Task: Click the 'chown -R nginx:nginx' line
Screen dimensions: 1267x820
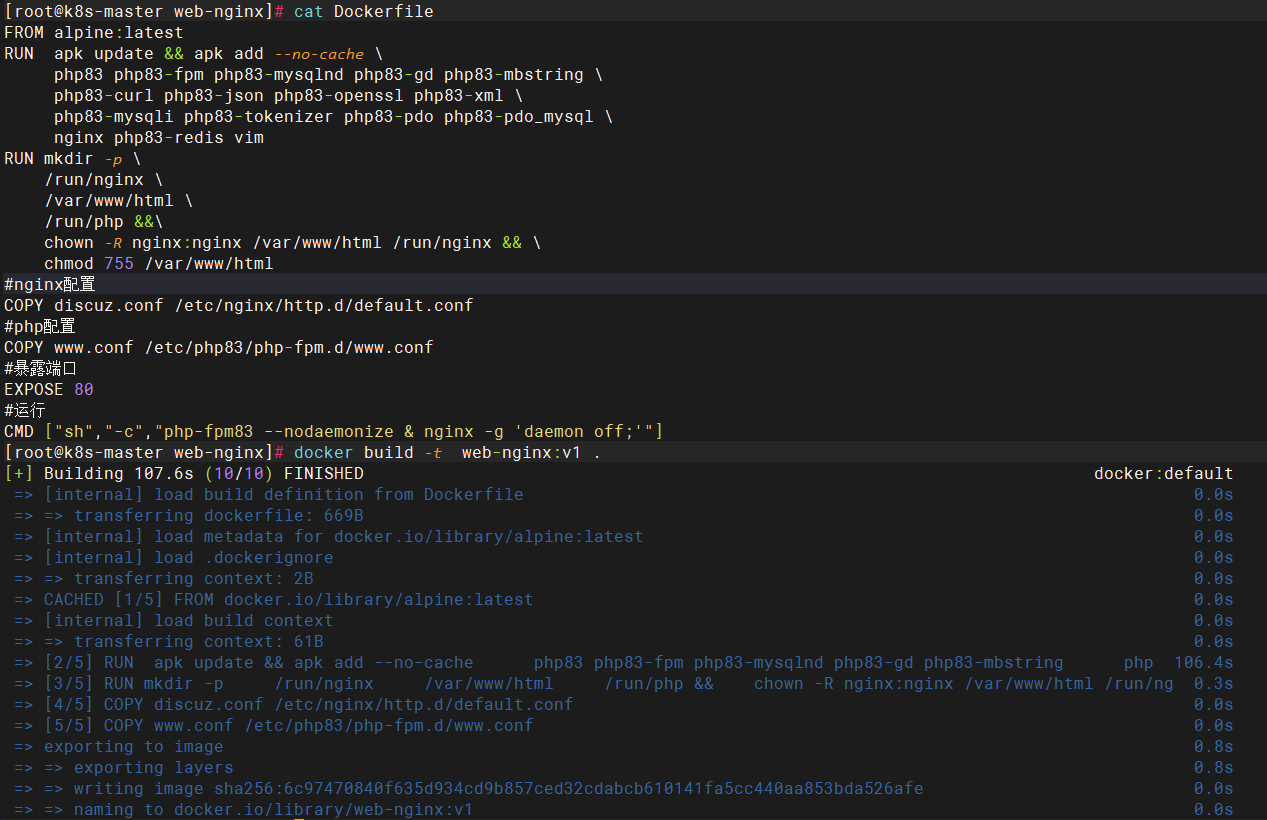Action: [293, 242]
